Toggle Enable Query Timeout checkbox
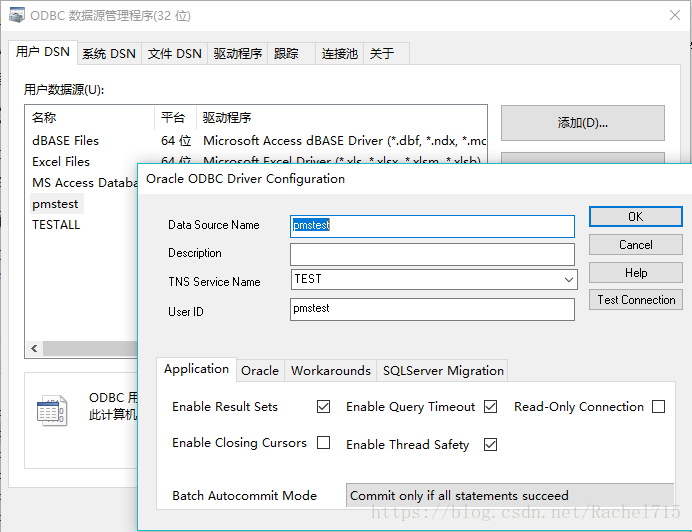 click(x=490, y=406)
